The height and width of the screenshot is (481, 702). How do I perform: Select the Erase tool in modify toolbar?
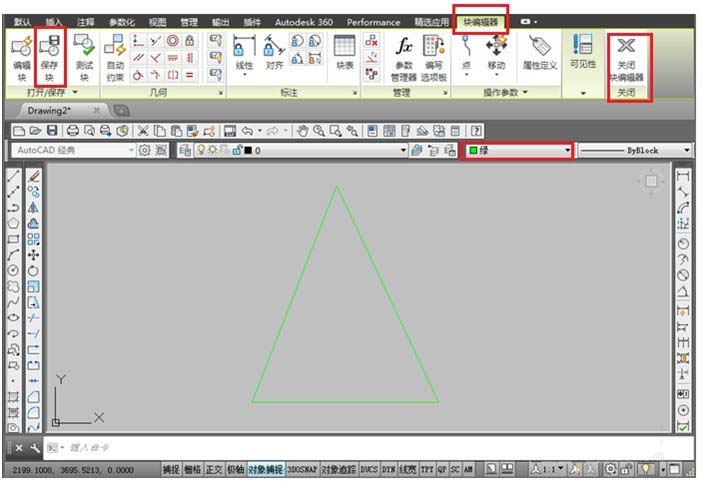[x=34, y=176]
